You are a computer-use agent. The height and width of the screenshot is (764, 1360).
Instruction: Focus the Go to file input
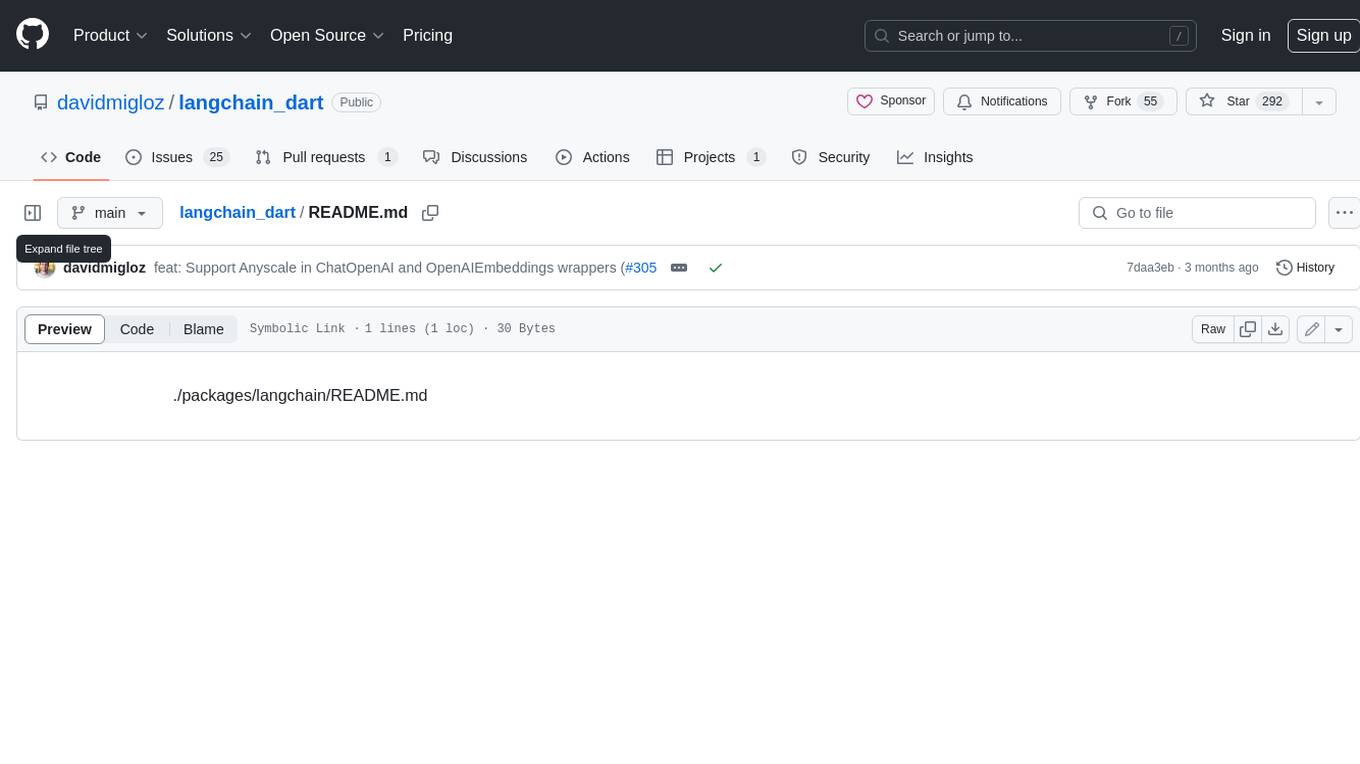point(1197,213)
